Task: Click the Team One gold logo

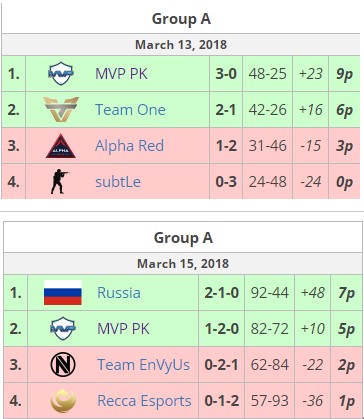Action: pyautogui.click(x=61, y=109)
